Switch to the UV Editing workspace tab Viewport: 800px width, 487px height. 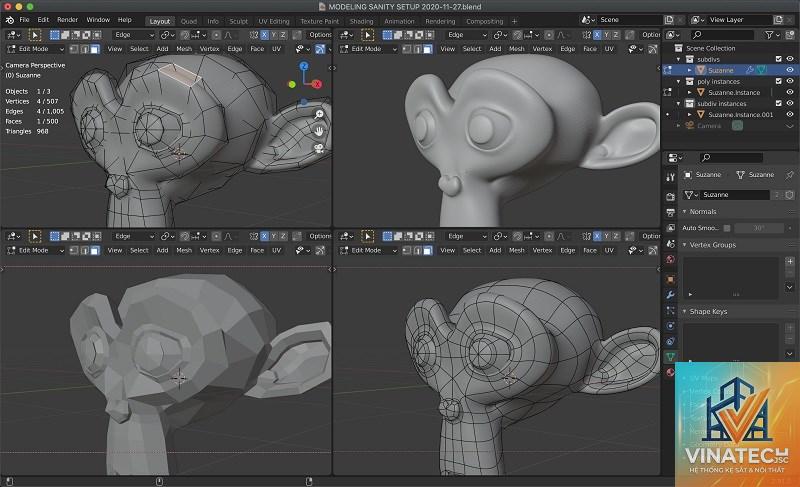(273, 21)
